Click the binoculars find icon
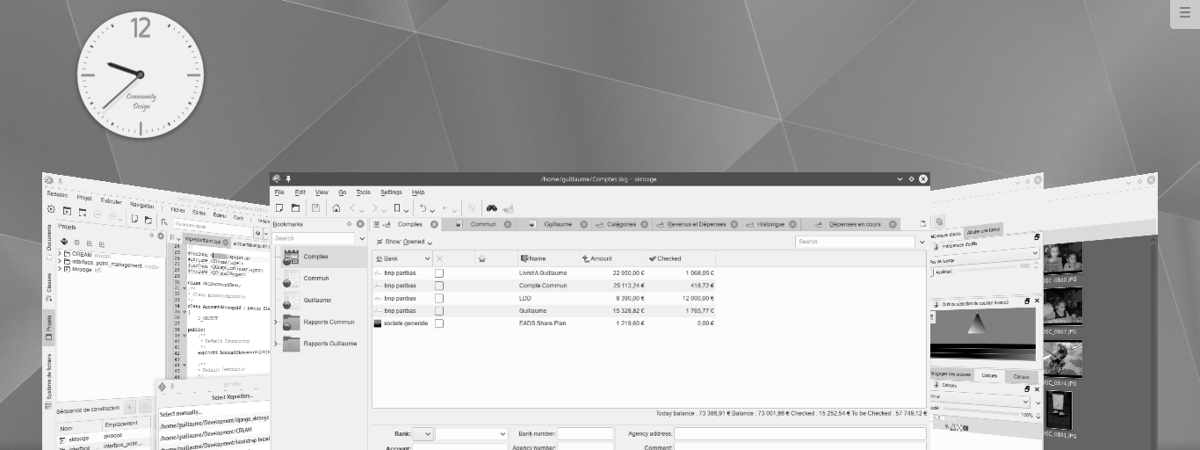The image size is (1200, 450). [x=491, y=208]
